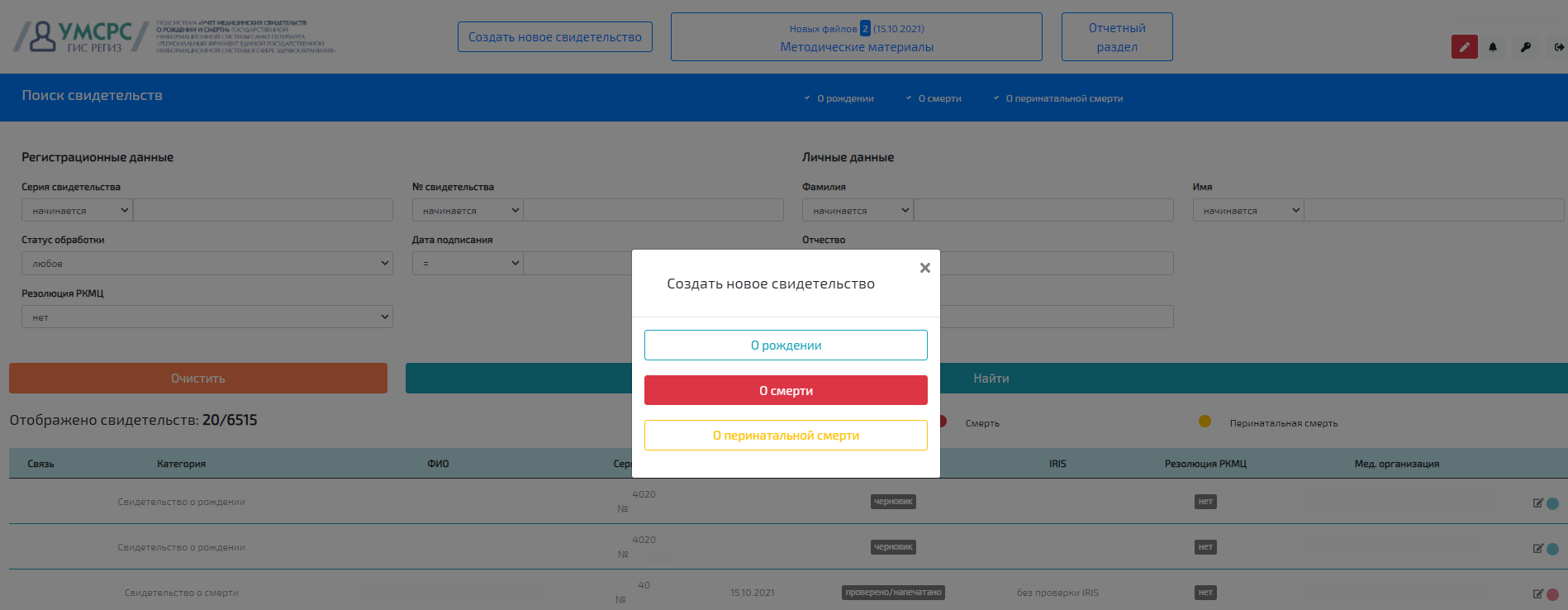Image resolution: width=1568 pixels, height=610 pixels.
Task: Click 'Свидетельство о смерти' row text
Action: 181,593
